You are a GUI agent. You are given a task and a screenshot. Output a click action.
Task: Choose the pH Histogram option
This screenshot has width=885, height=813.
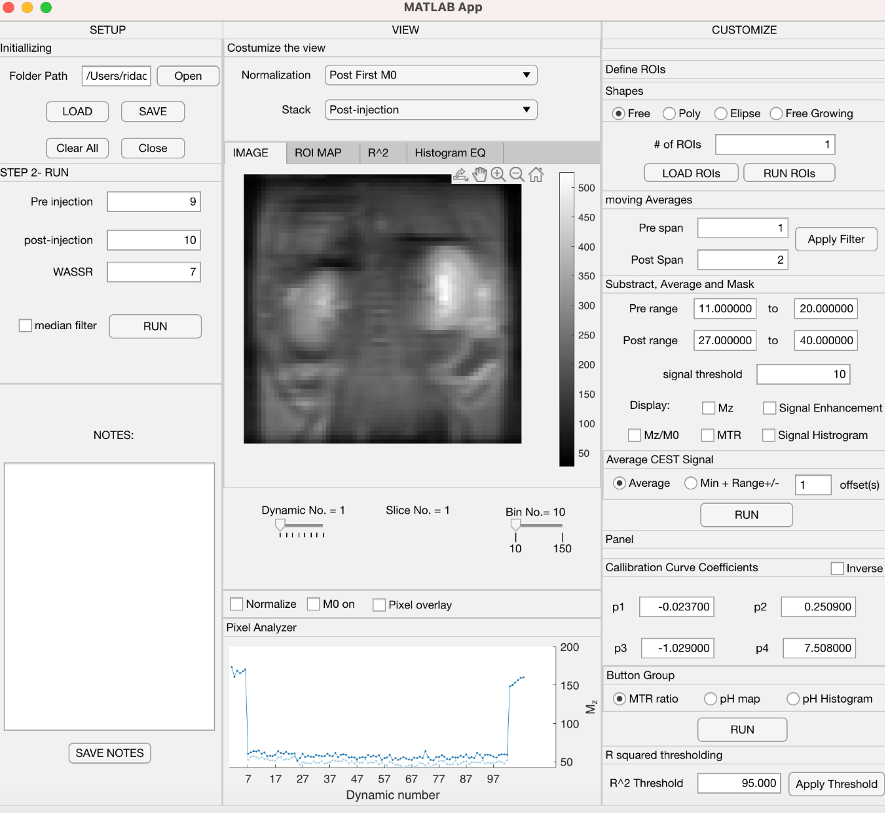(793, 699)
